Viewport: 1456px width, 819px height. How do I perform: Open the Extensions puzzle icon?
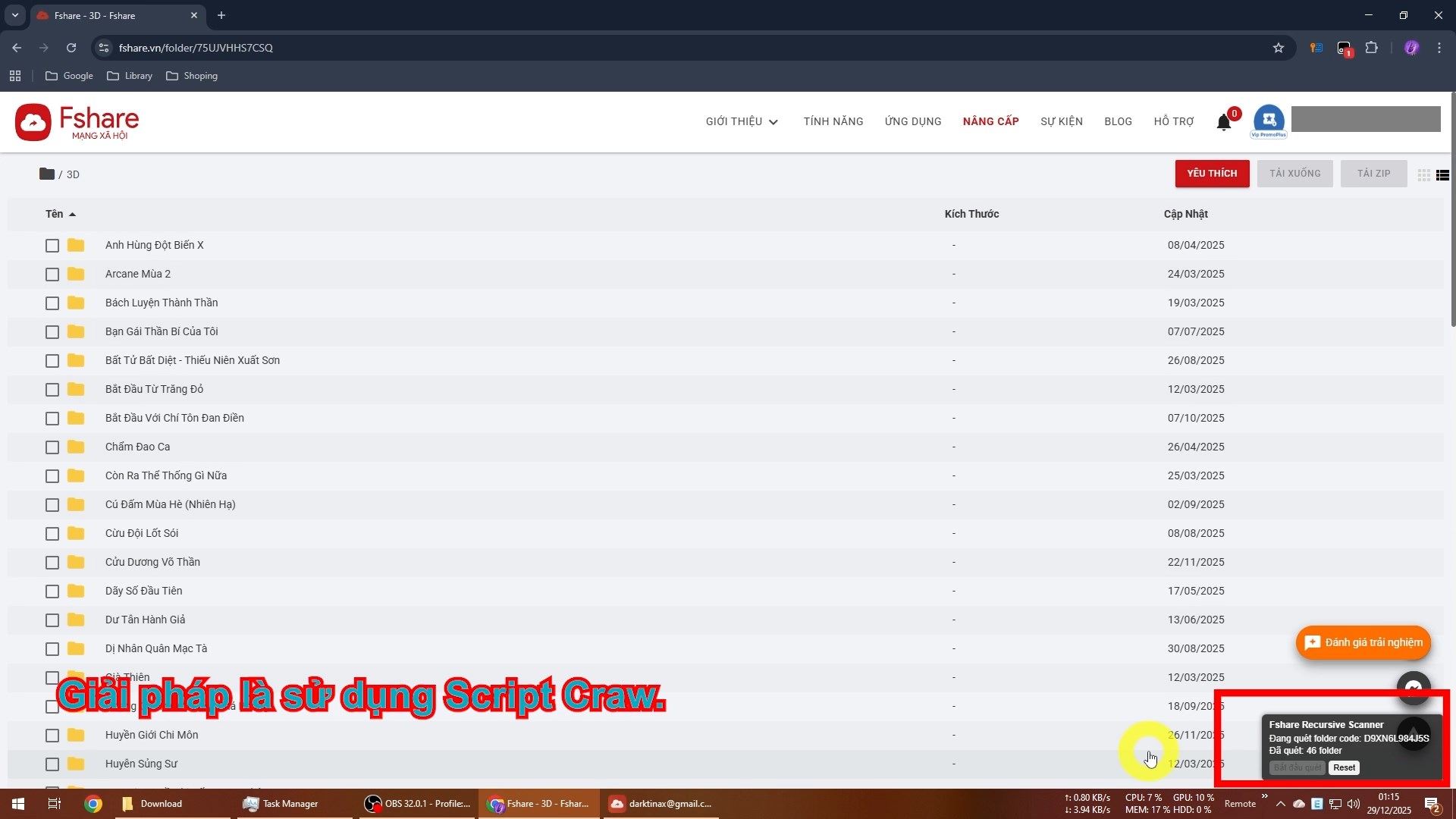[x=1371, y=48]
